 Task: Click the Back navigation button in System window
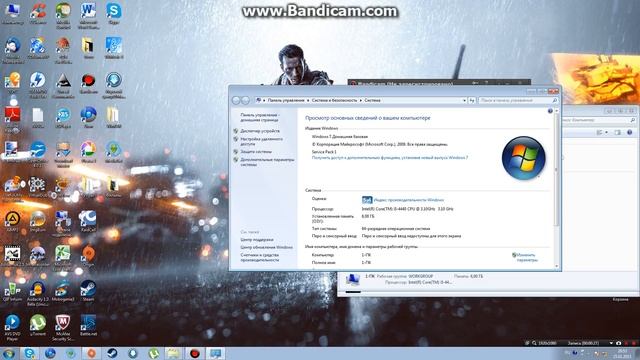click(x=236, y=100)
